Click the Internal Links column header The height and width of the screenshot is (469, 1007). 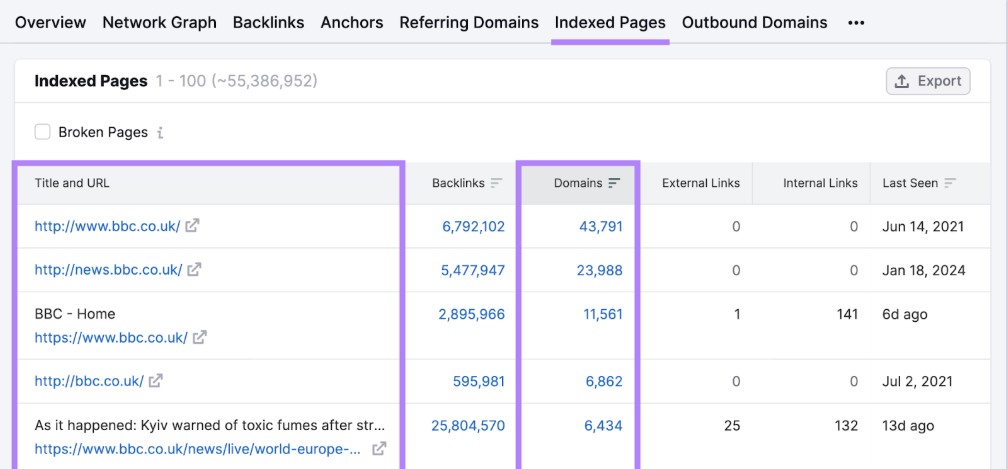pyautogui.click(x=820, y=183)
